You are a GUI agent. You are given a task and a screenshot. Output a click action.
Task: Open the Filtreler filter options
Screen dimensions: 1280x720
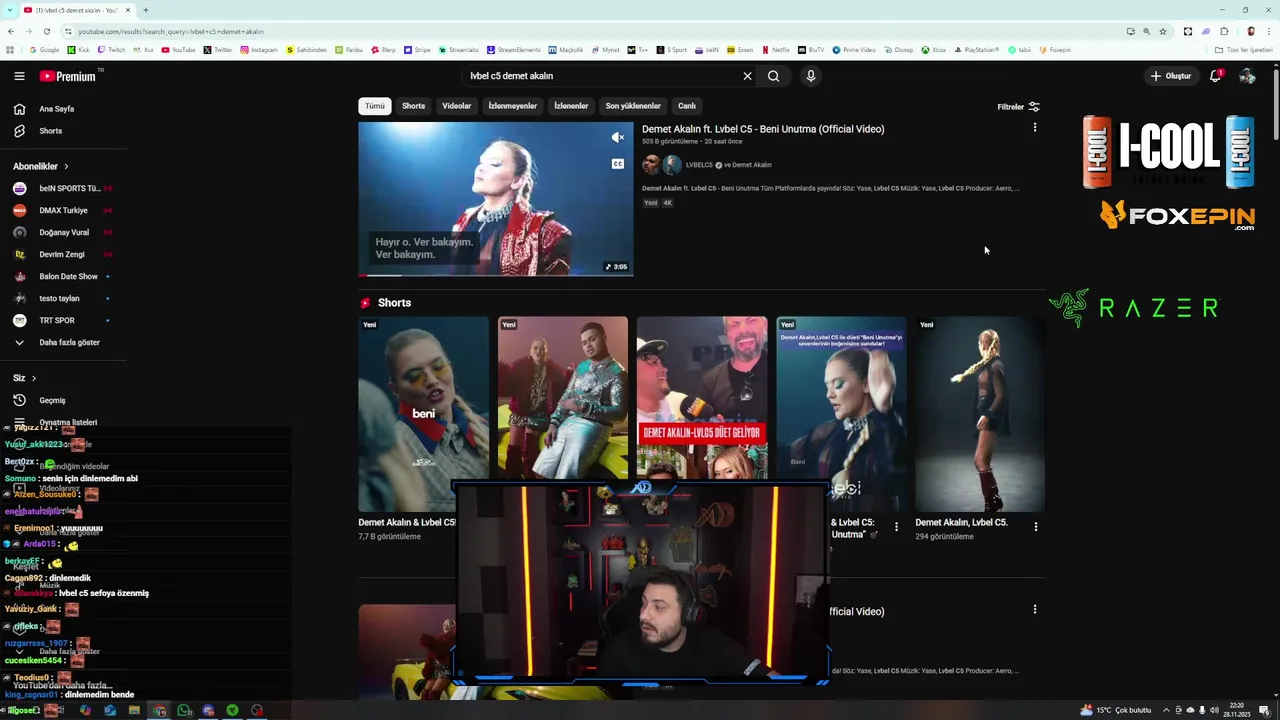click(1019, 107)
